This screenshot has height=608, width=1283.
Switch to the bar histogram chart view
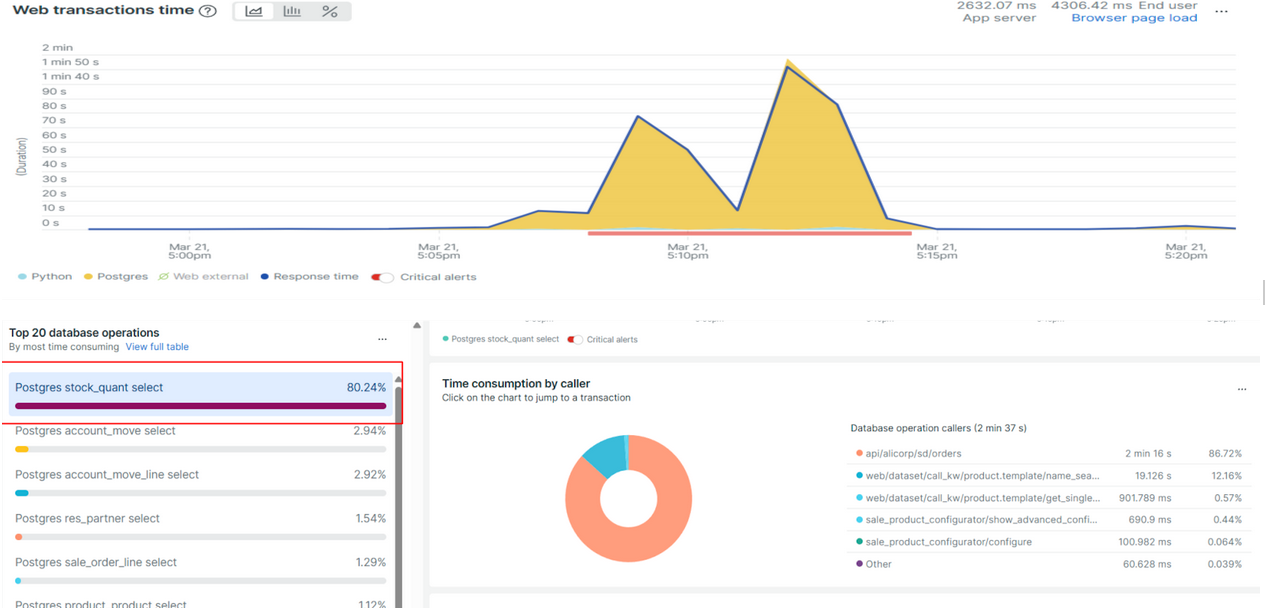[x=292, y=12]
